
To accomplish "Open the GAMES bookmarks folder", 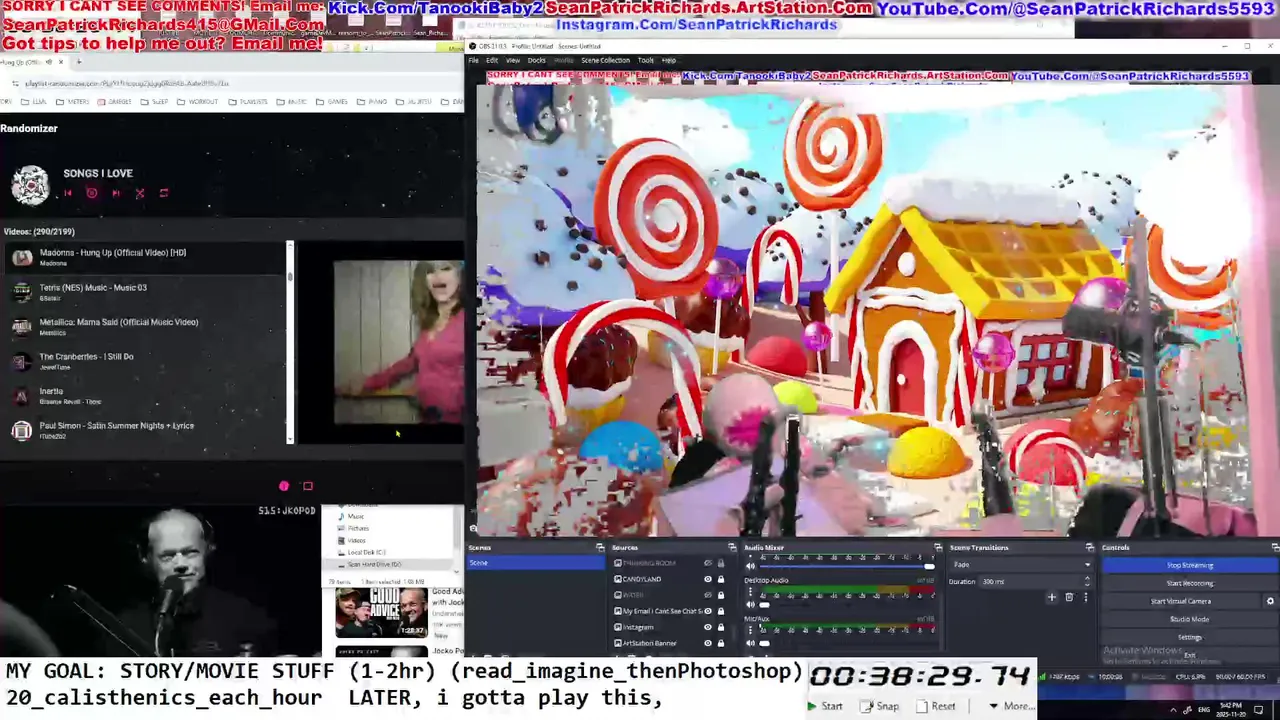I will [332, 101].
